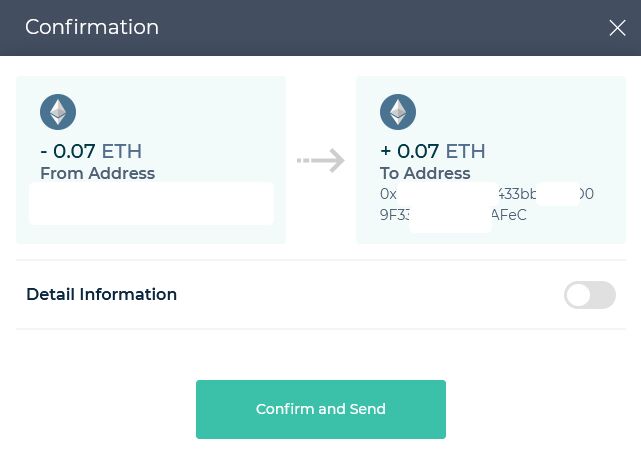
Task: Click the Detail Information label
Action: click(101, 295)
